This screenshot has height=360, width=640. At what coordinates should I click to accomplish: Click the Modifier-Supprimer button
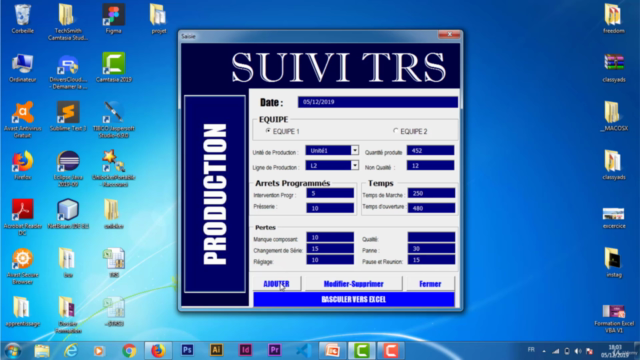tap(353, 284)
